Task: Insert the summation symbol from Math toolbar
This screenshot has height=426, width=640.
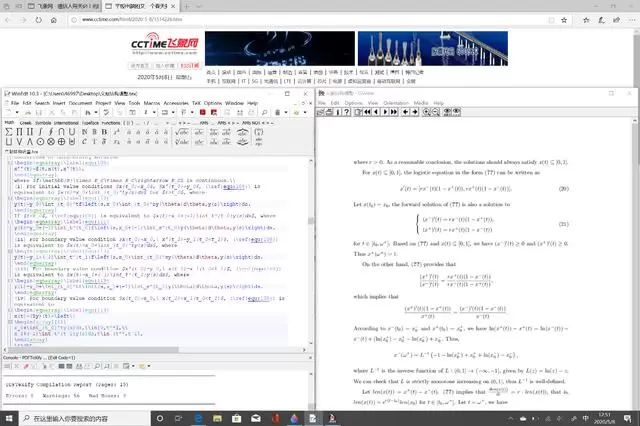Action: point(9,132)
